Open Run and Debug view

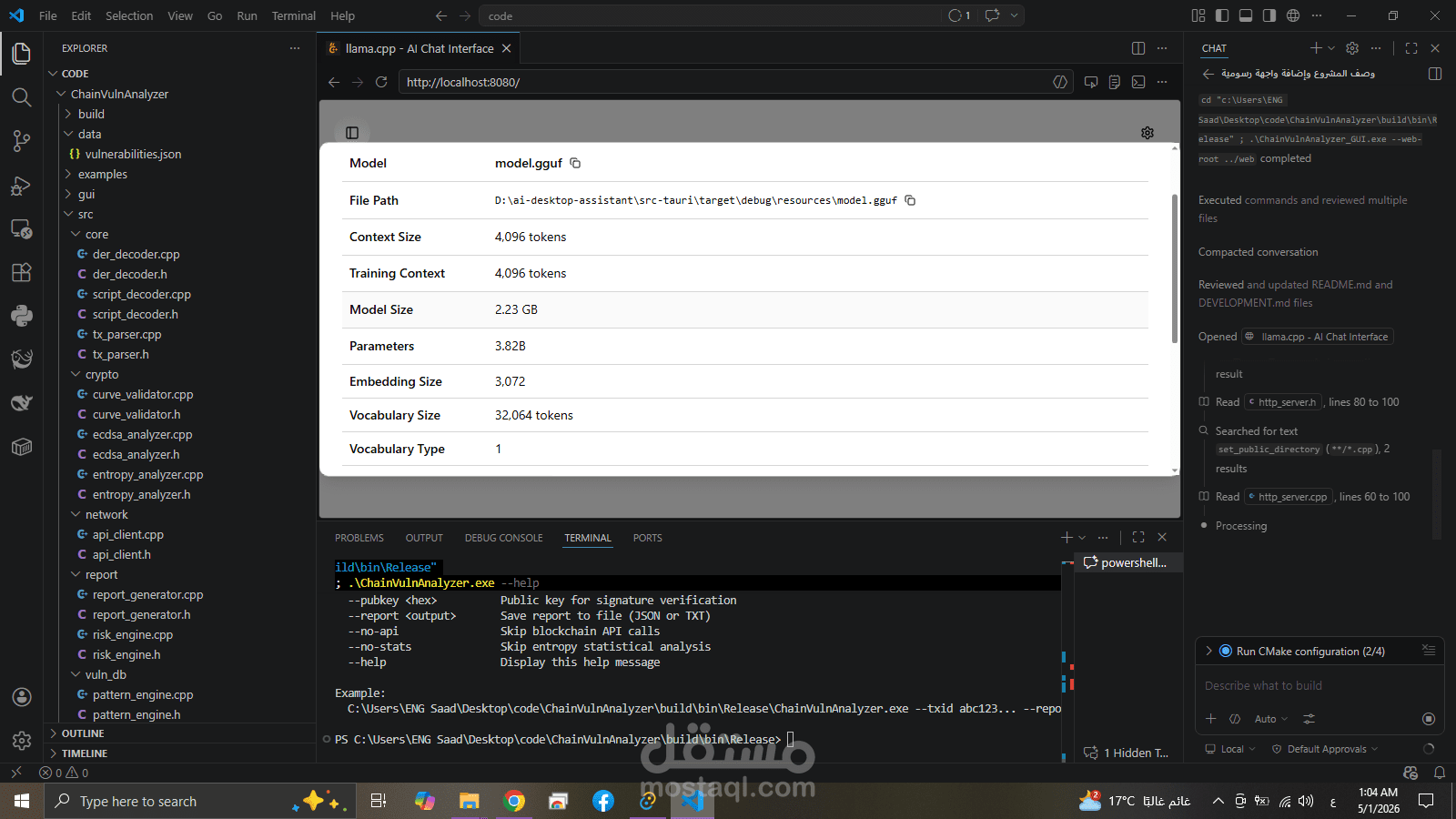point(22,186)
